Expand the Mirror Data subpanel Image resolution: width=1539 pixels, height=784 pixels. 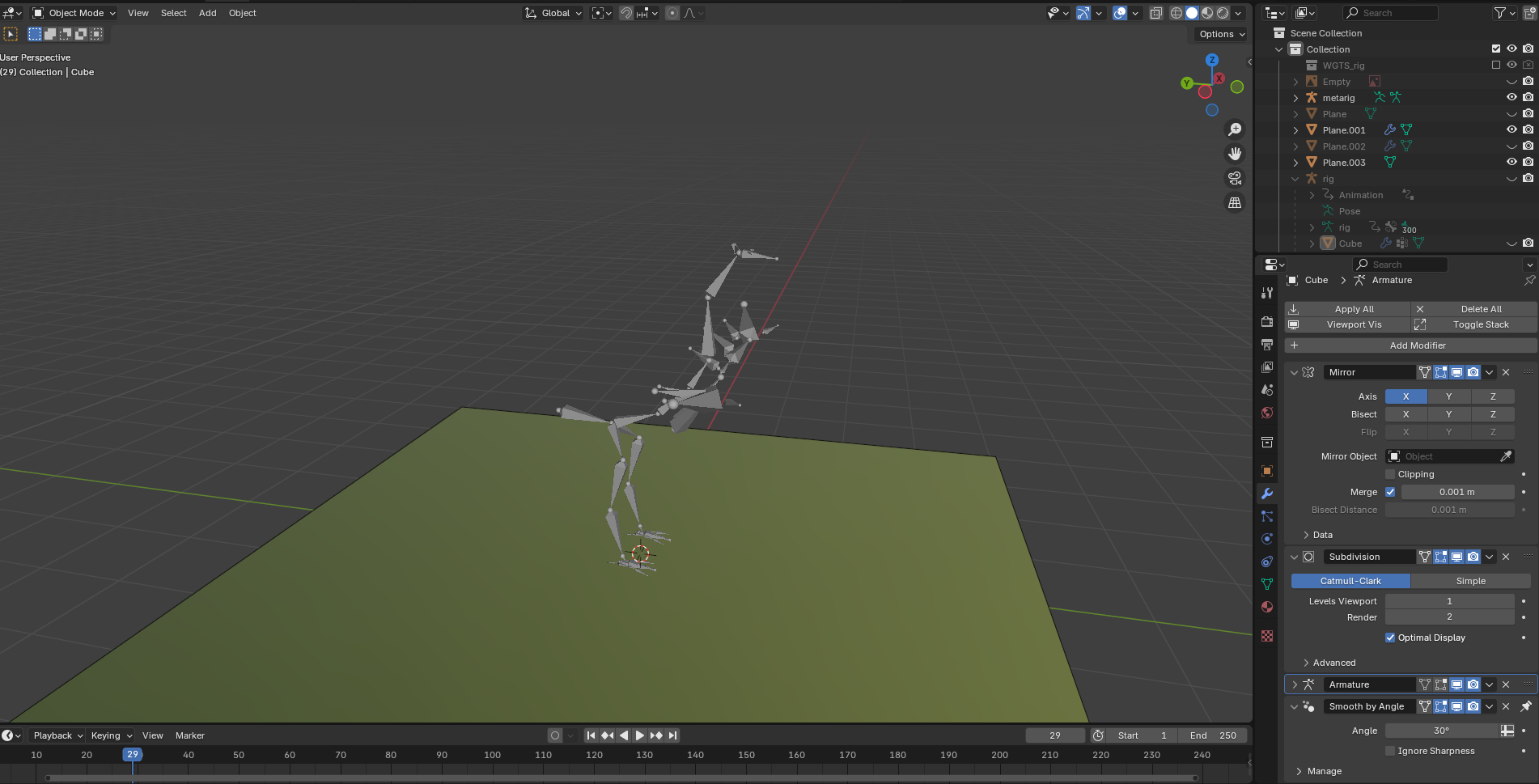coord(1306,535)
